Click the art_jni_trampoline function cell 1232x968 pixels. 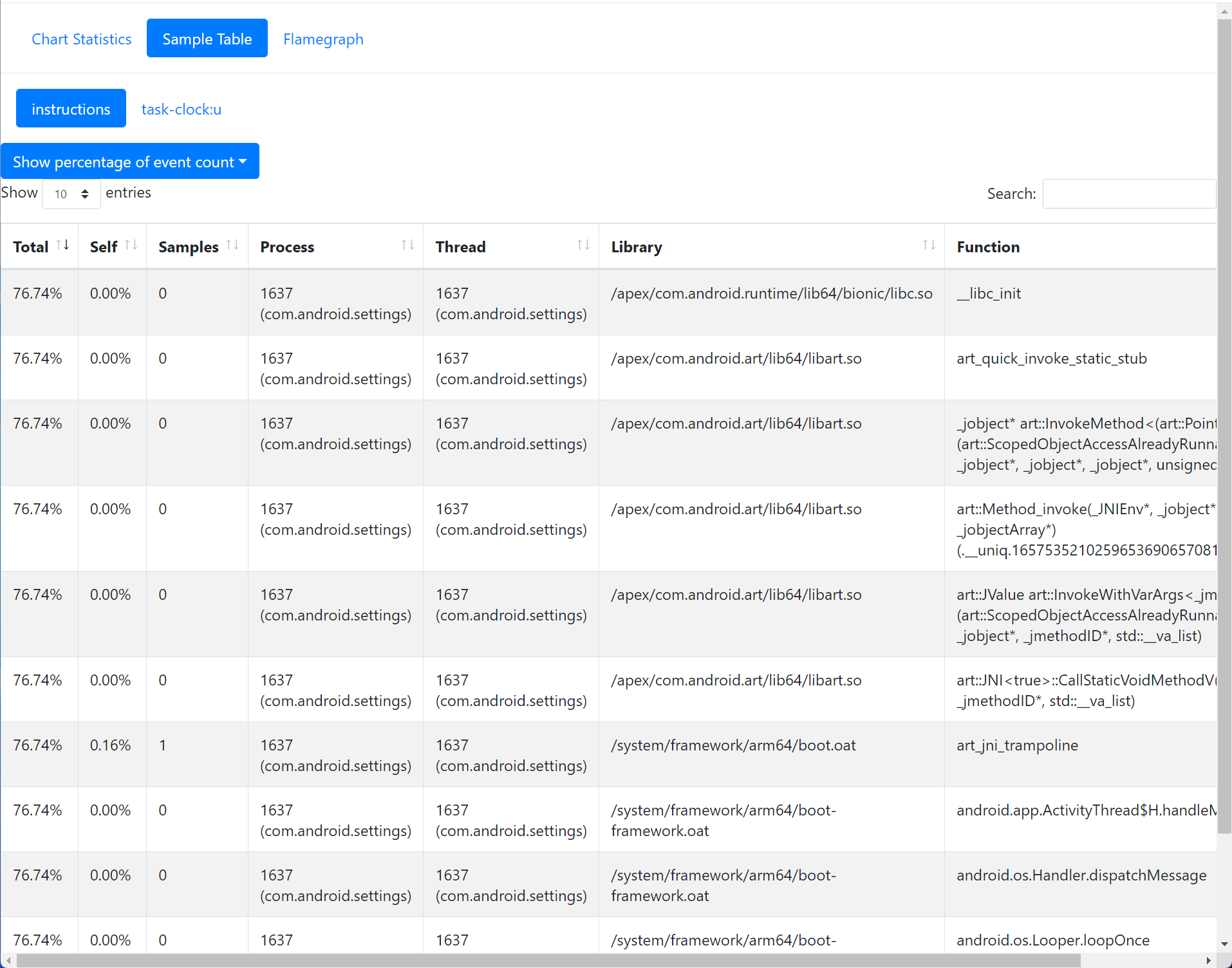tap(1017, 745)
